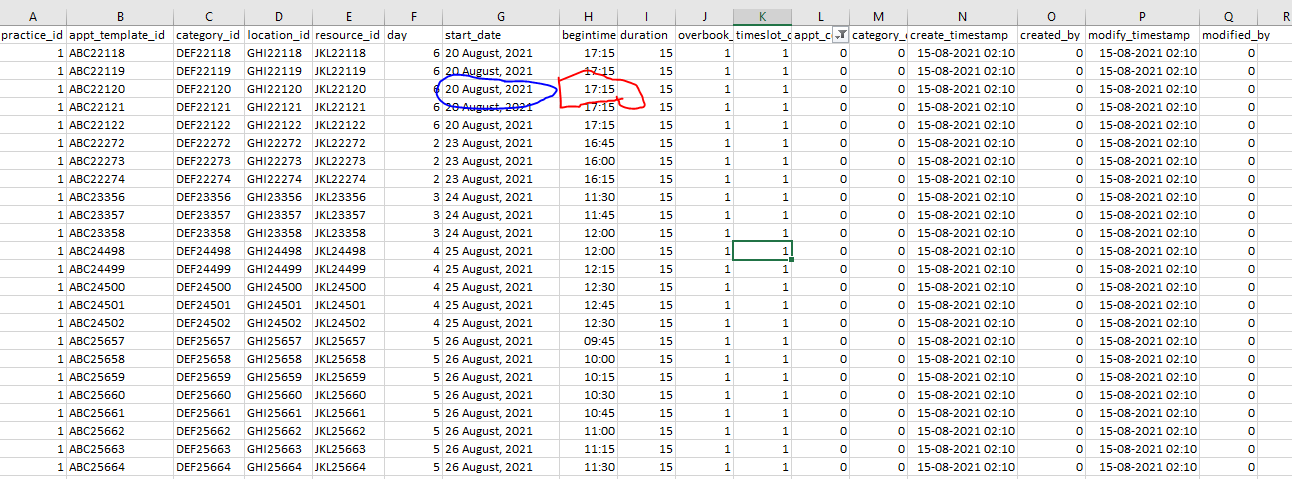
Task: Select column K header letter
Action: 763,17
